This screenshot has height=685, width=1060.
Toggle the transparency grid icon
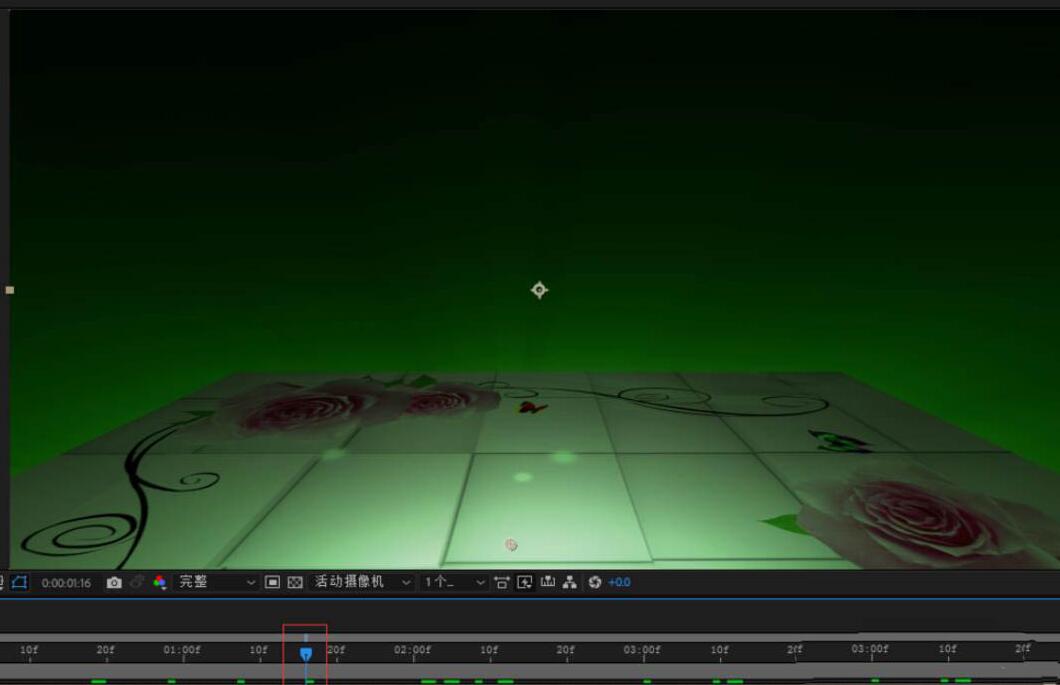click(295, 582)
